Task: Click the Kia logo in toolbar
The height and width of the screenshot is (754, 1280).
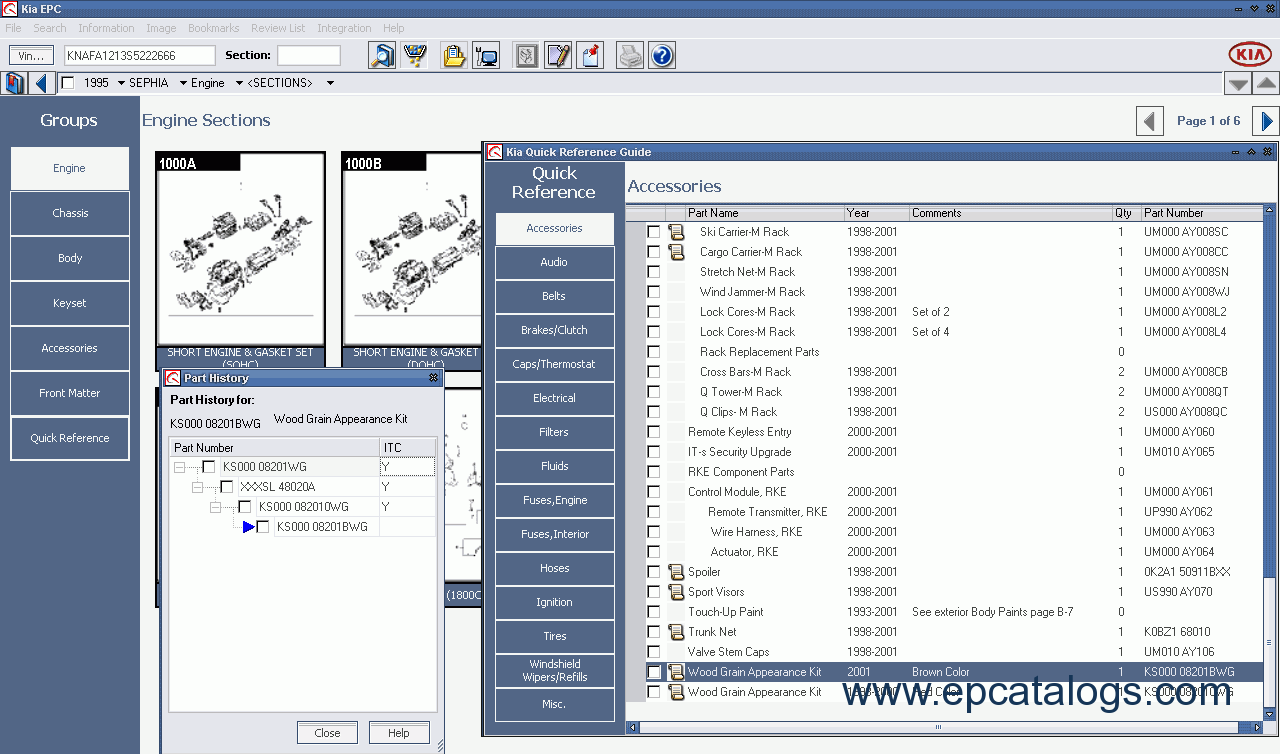Action: pos(1250,55)
